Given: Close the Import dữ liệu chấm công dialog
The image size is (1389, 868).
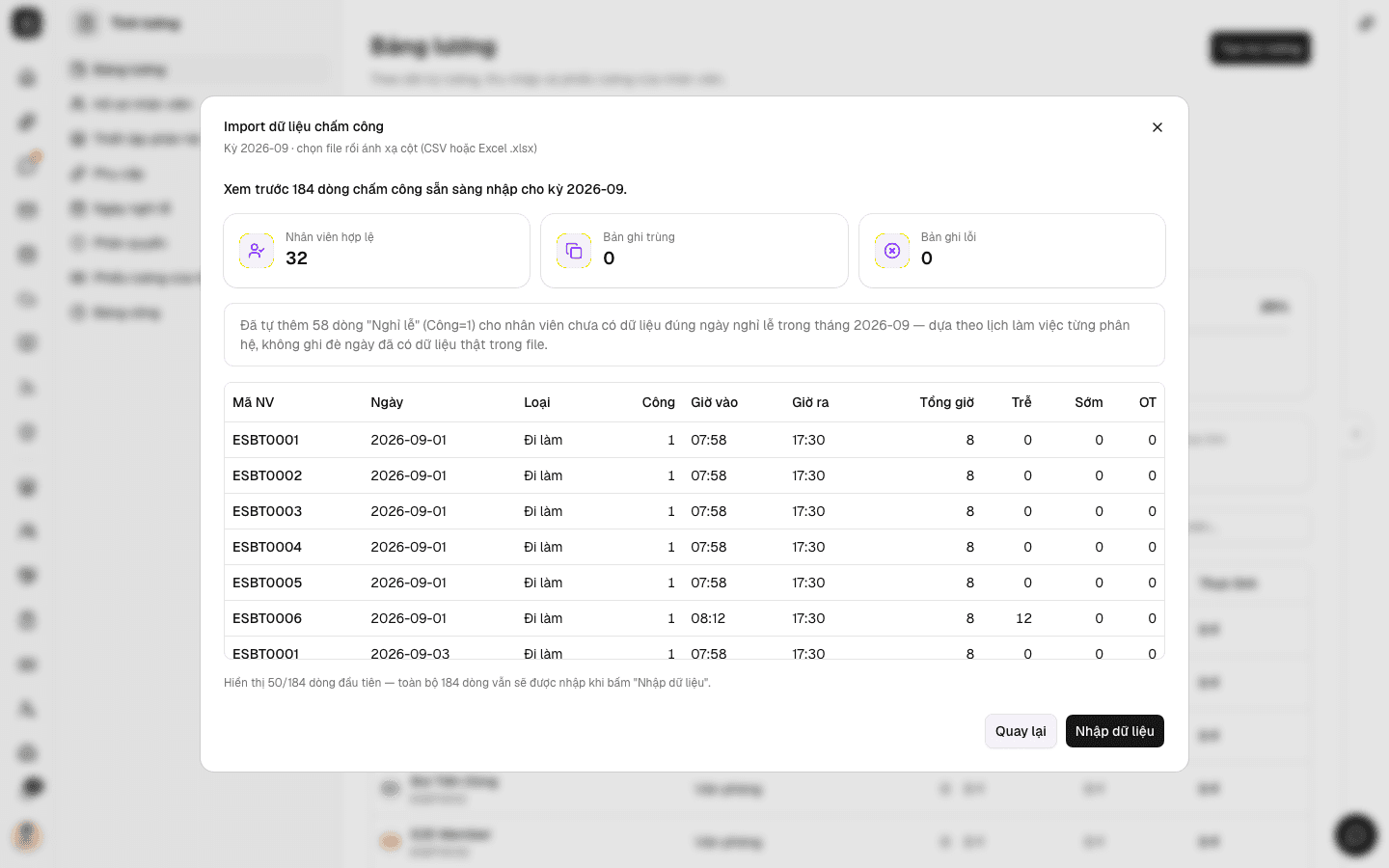Looking at the screenshot, I should 1157,127.
